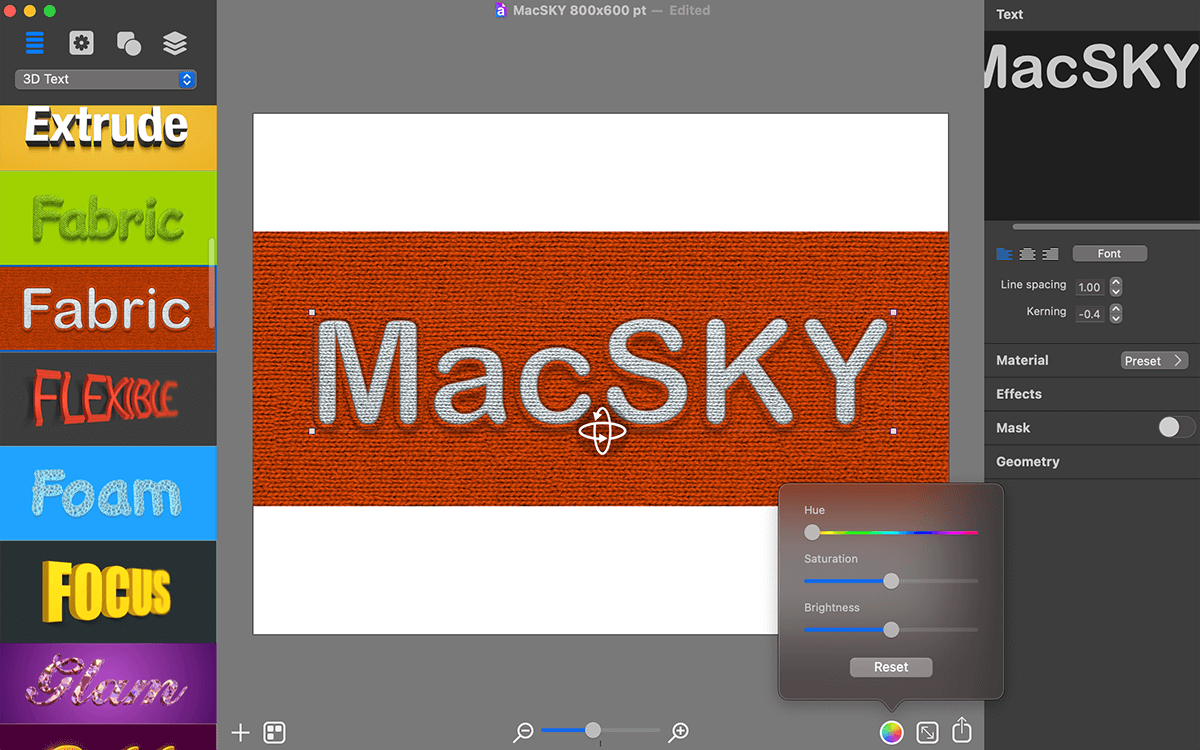Select the Focus style thumbnail
The width and height of the screenshot is (1200, 750).
(x=107, y=591)
